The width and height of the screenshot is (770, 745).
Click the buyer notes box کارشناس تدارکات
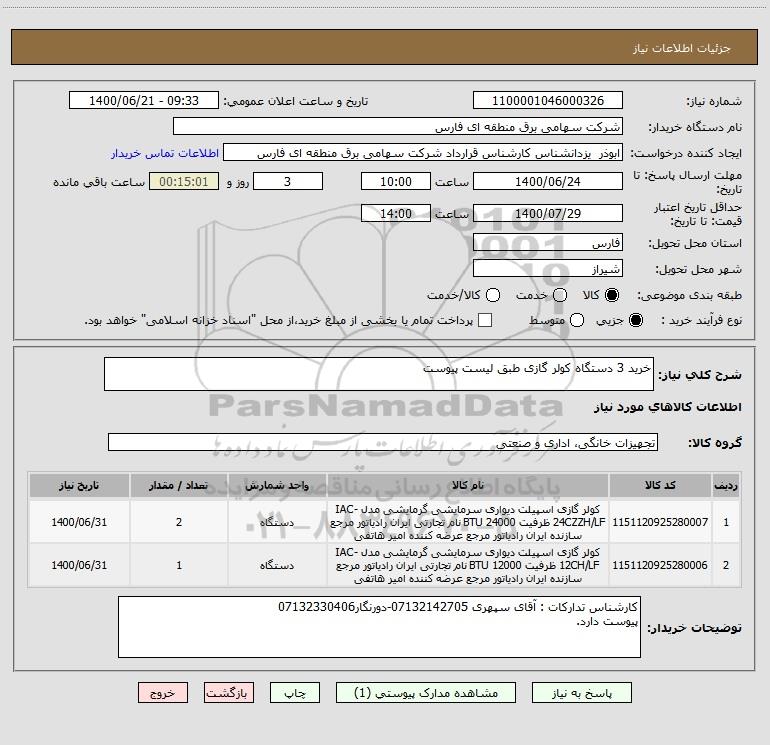379,627
